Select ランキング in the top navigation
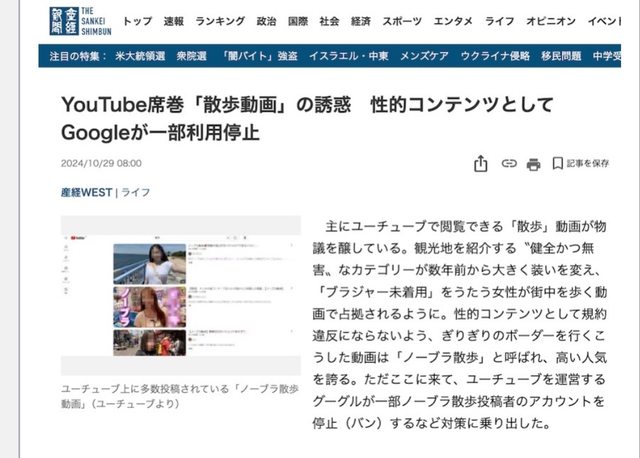This screenshot has width=640, height=458. coord(219,20)
